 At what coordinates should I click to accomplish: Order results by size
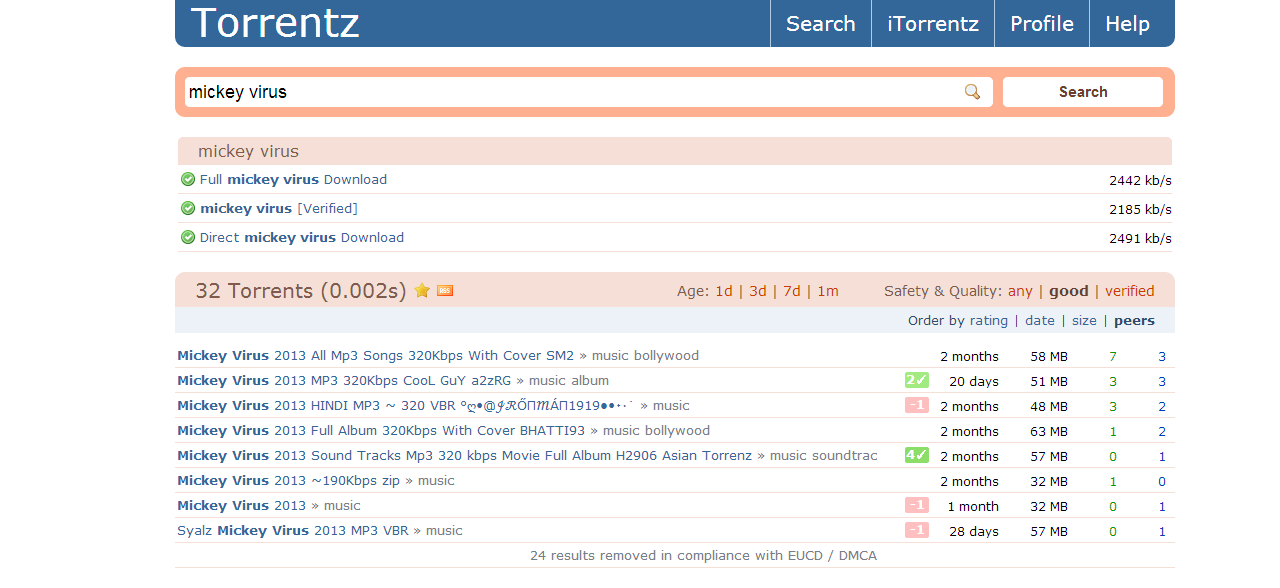1084,321
